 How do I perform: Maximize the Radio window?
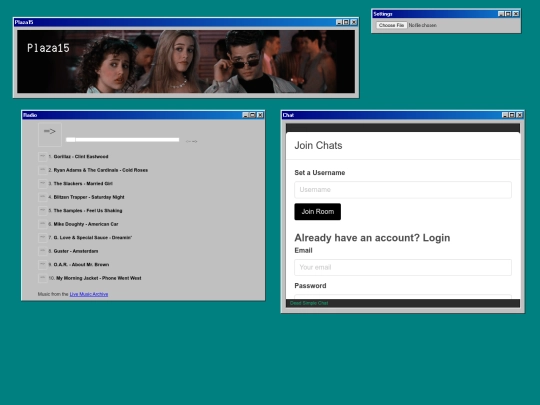coord(253,115)
